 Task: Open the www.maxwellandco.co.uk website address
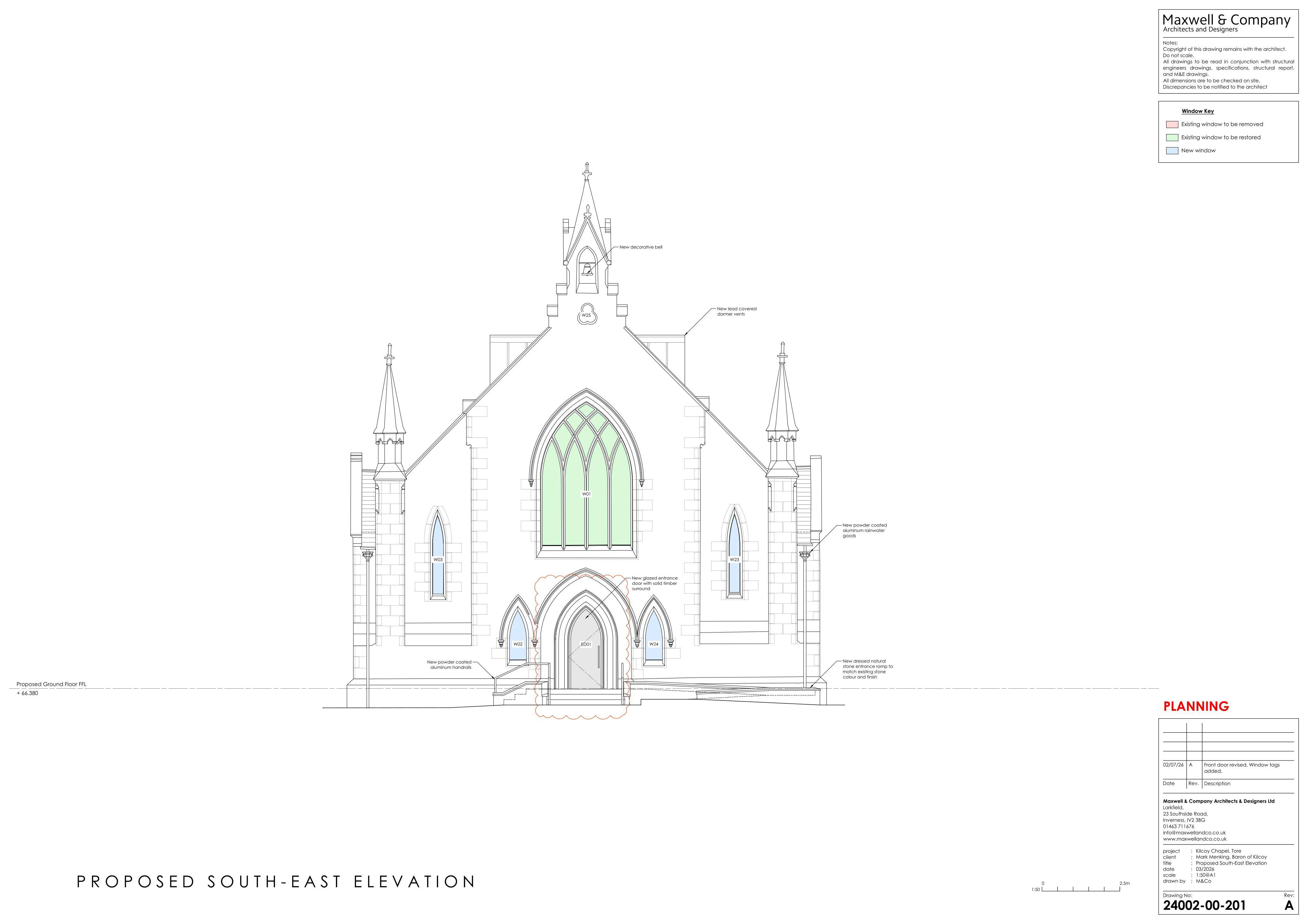1195,838
